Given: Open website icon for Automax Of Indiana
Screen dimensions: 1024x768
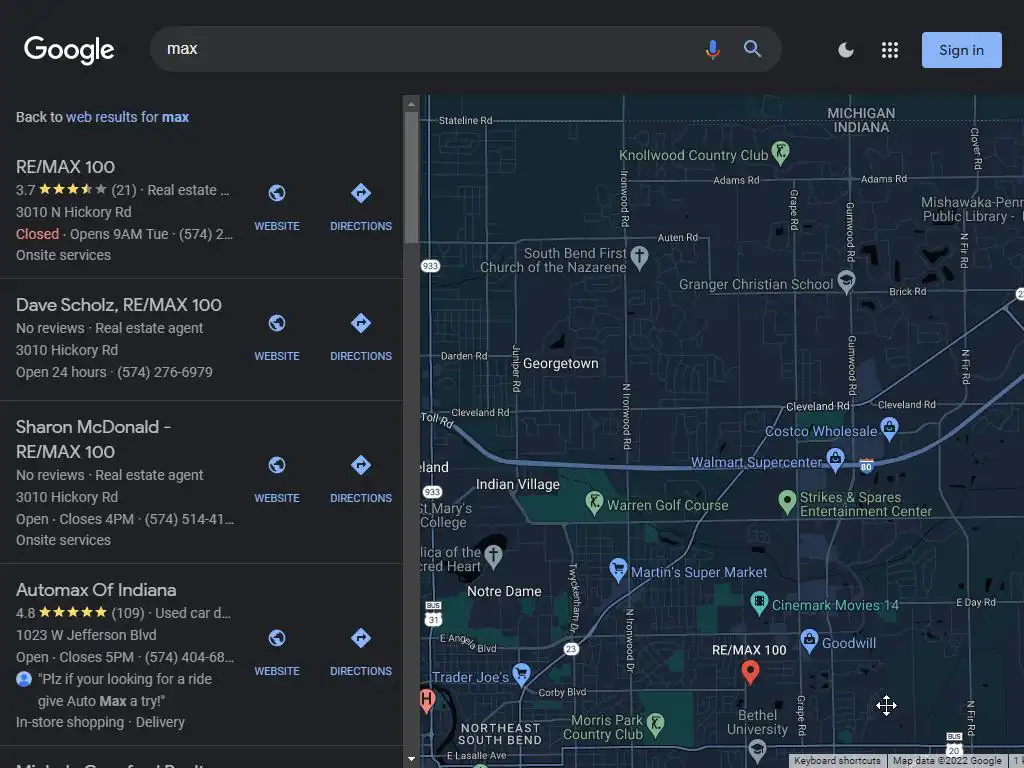Looking at the screenshot, I should pos(277,637).
